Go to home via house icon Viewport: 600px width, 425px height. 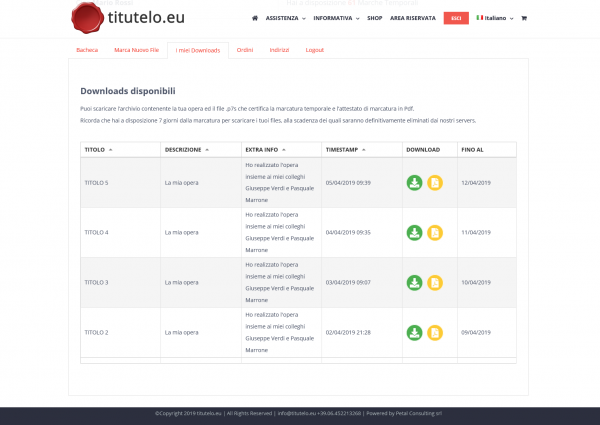(x=255, y=18)
